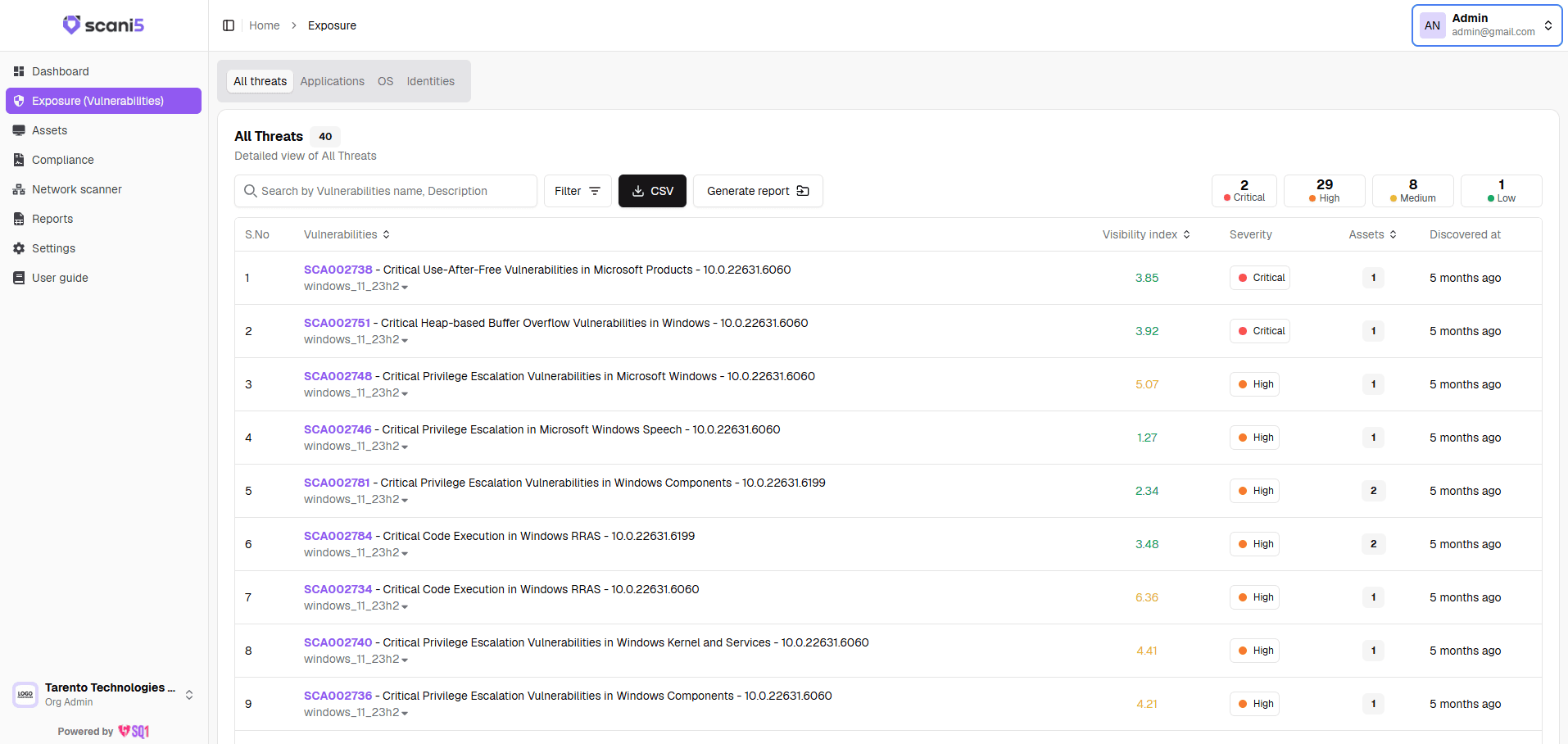This screenshot has height=744, width=1568.
Task: Filter threats by Medium severity count
Action: click(1412, 191)
